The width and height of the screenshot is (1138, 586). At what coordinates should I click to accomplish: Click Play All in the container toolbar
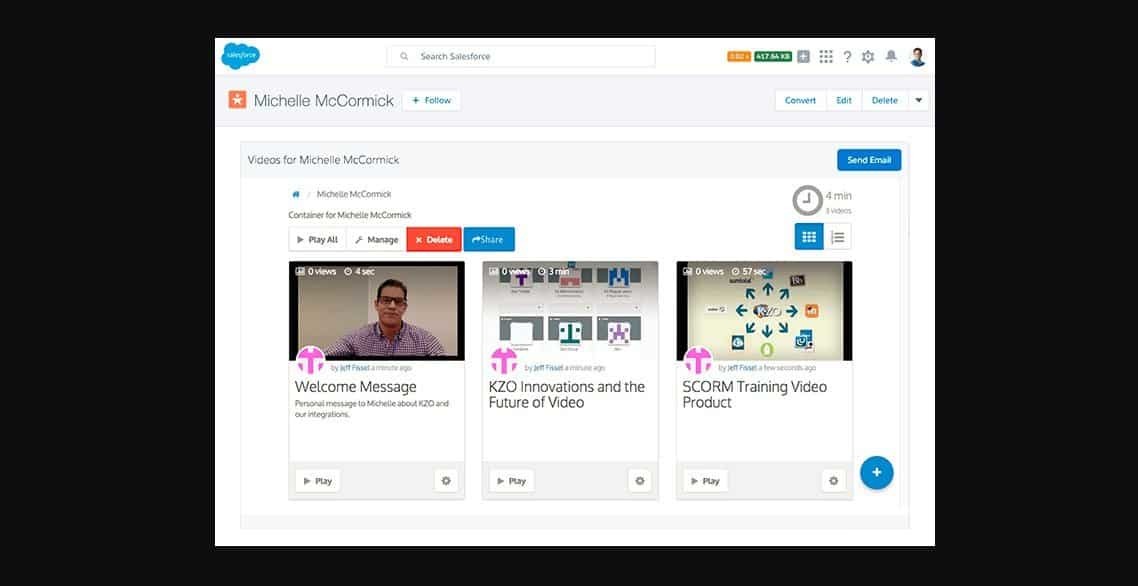click(317, 240)
